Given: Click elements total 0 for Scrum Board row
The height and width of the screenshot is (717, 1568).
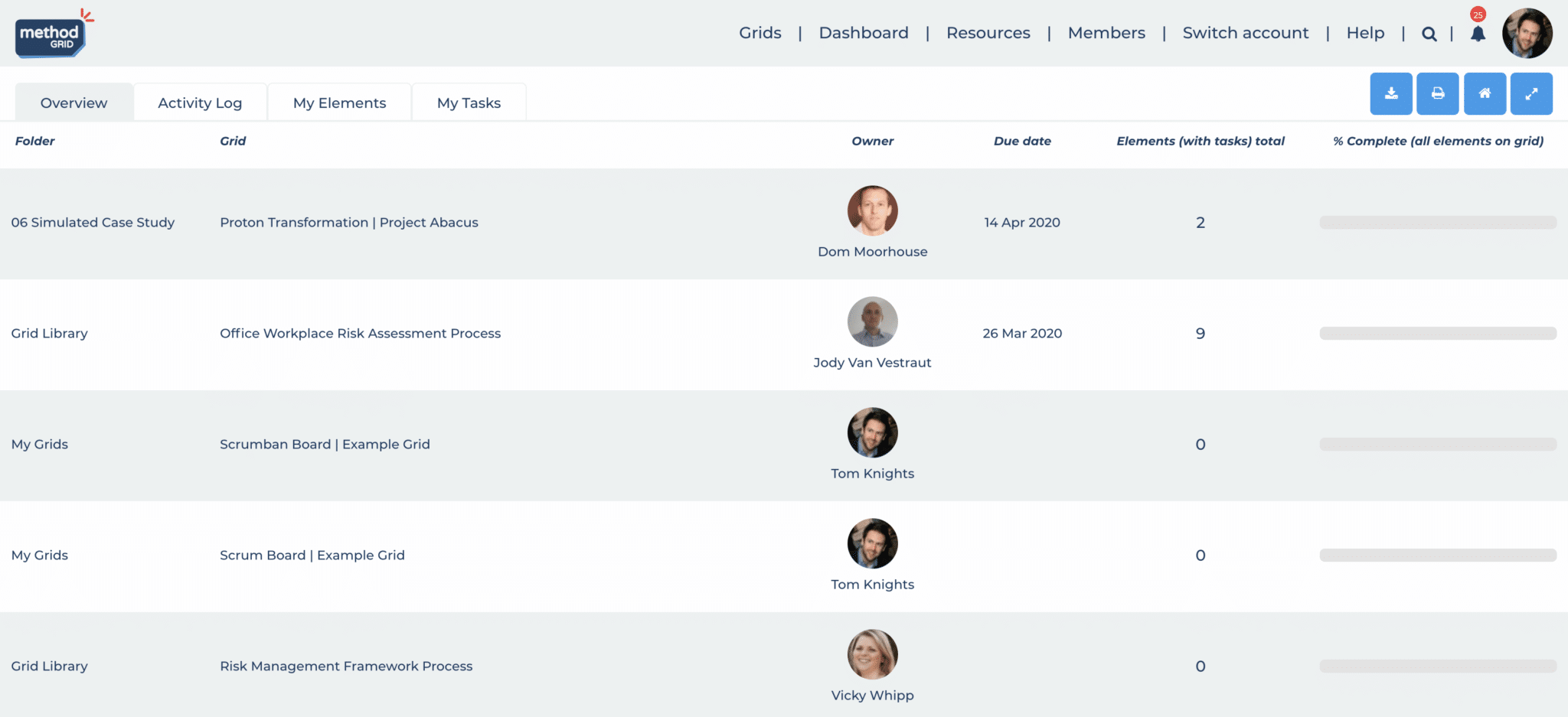Looking at the screenshot, I should coord(1200,556).
